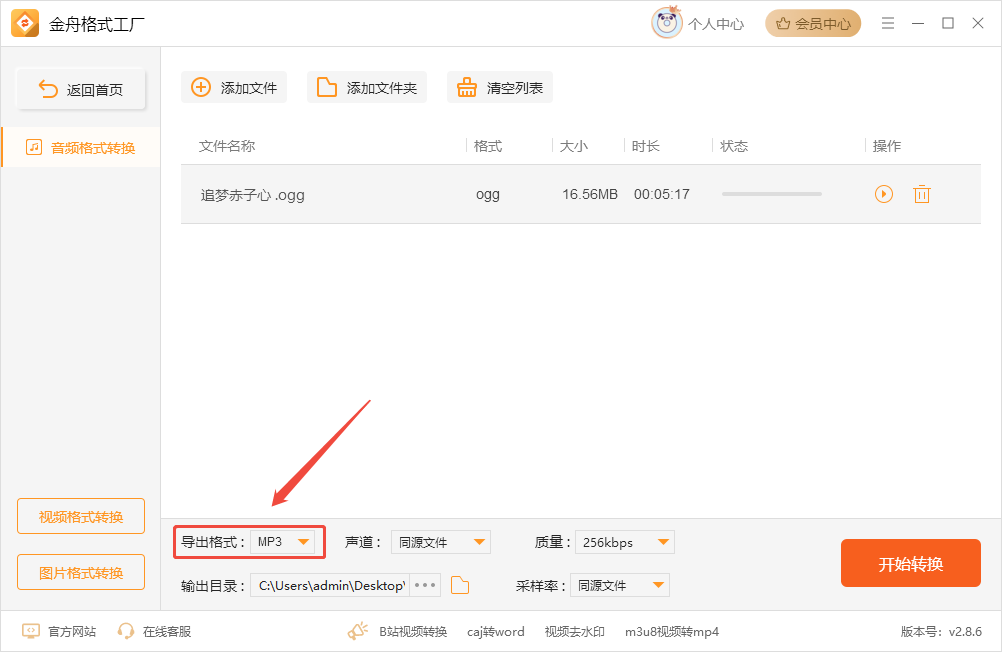1002x652 pixels.
Task: Open 导出格式 MP3 dropdown
Action: pos(282,542)
